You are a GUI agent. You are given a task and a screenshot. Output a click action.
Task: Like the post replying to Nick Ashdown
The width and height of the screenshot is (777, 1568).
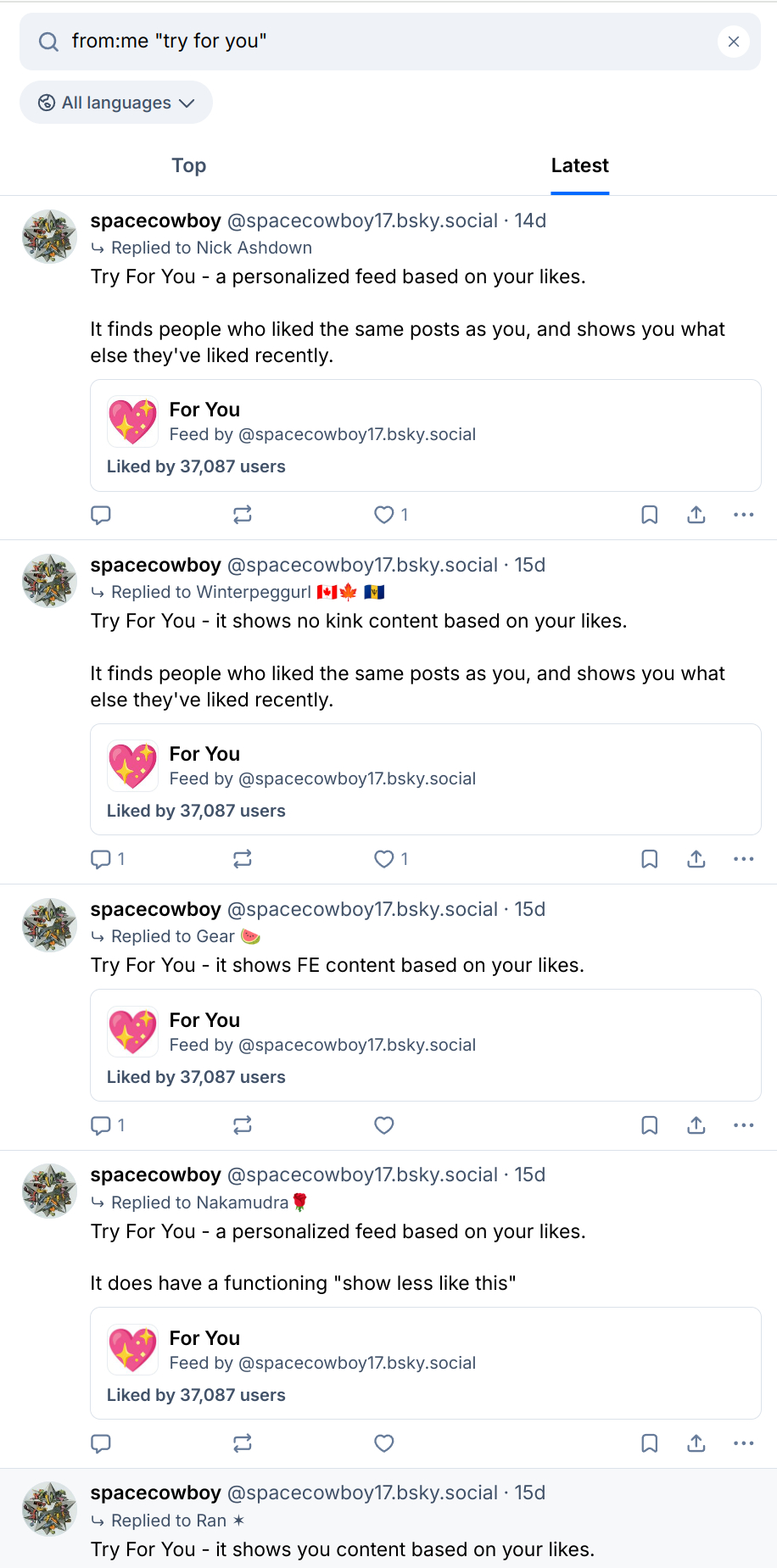(384, 515)
